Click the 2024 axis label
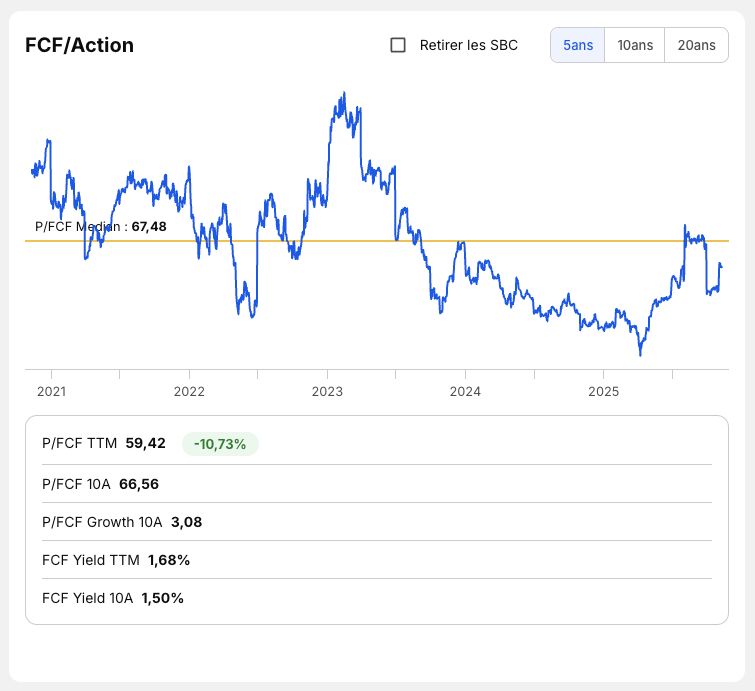 pos(465,391)
